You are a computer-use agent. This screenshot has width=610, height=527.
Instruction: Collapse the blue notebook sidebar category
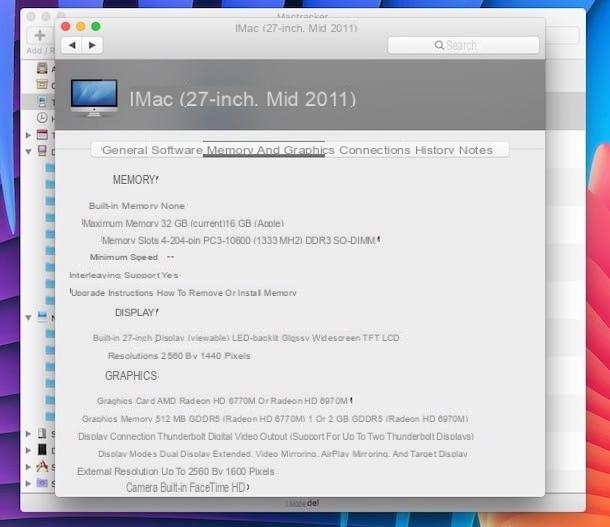pos(28,317)
